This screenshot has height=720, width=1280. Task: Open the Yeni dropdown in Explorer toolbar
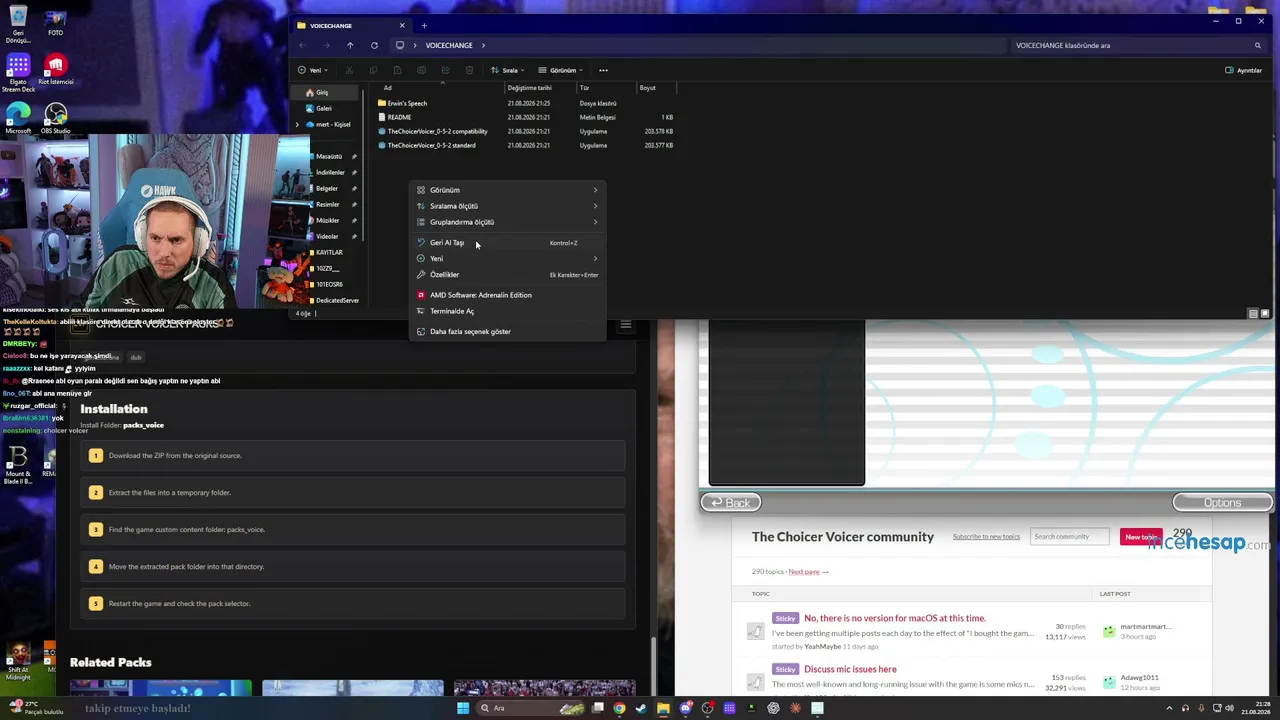313,70
